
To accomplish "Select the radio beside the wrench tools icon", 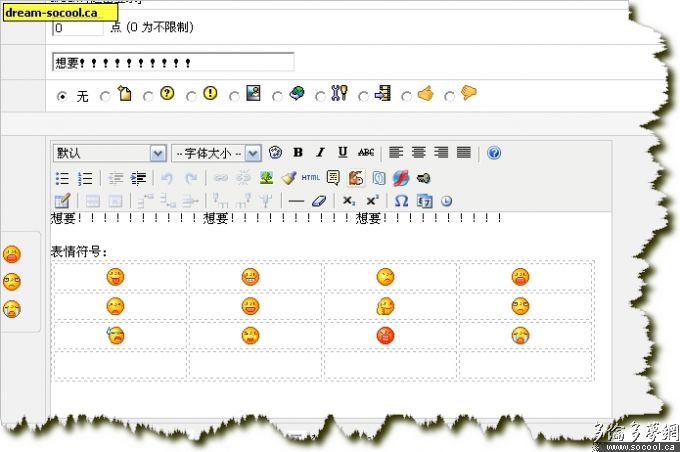I will [320, 96].
